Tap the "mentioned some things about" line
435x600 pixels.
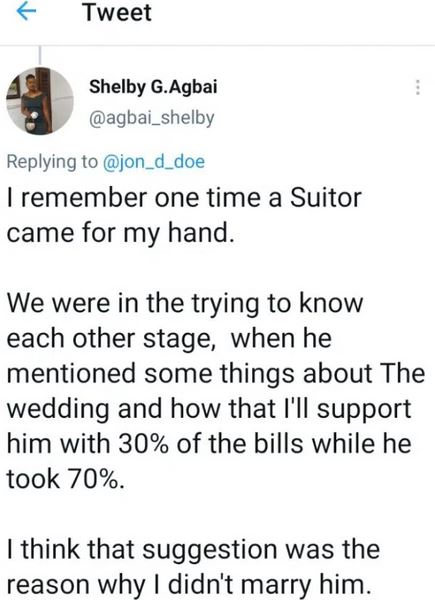pos(216,373)
